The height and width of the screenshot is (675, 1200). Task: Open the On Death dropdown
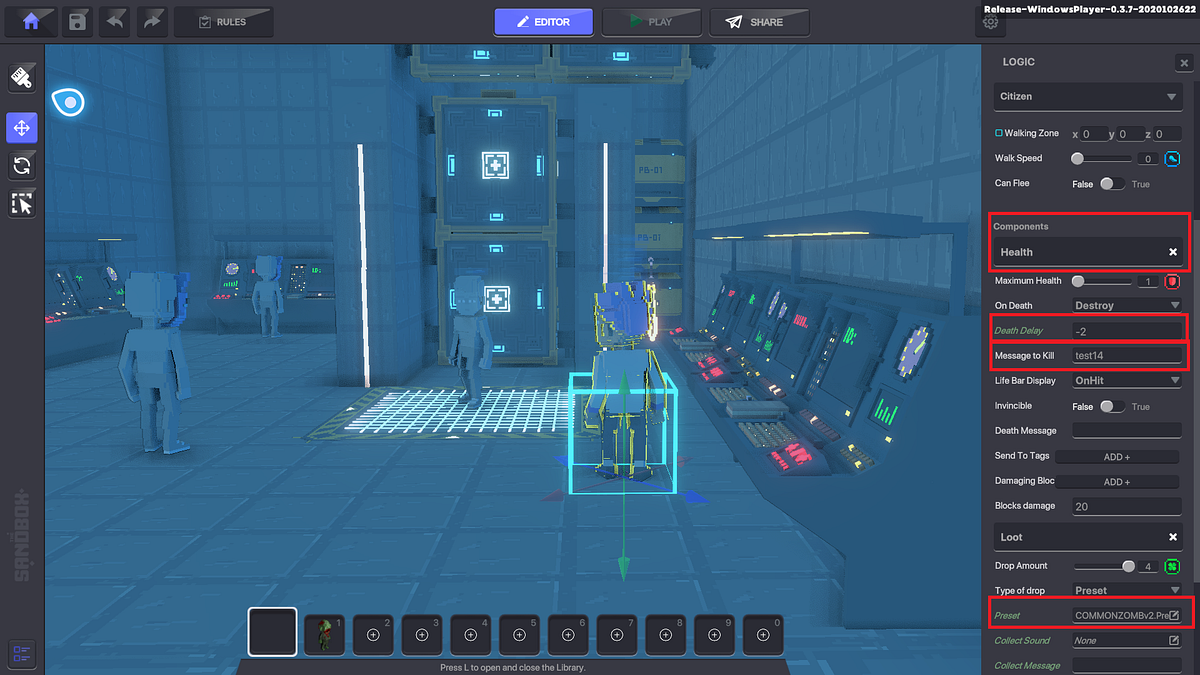pos(1127,305)
